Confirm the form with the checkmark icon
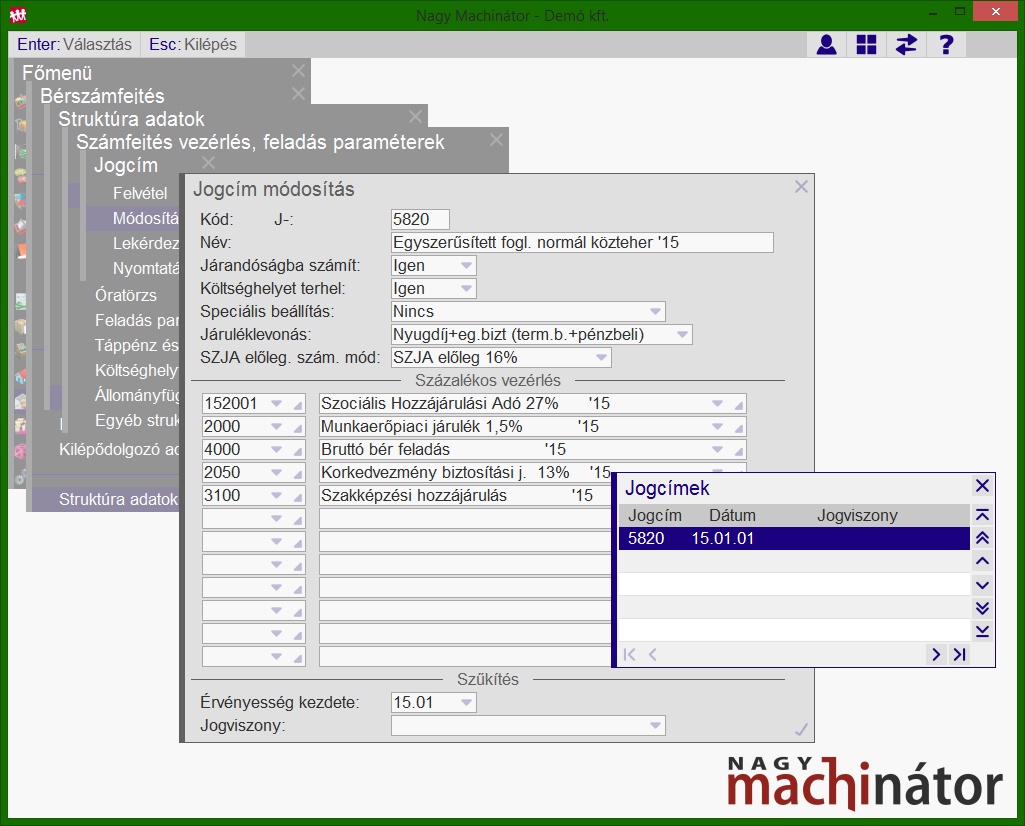 (801, 729)
